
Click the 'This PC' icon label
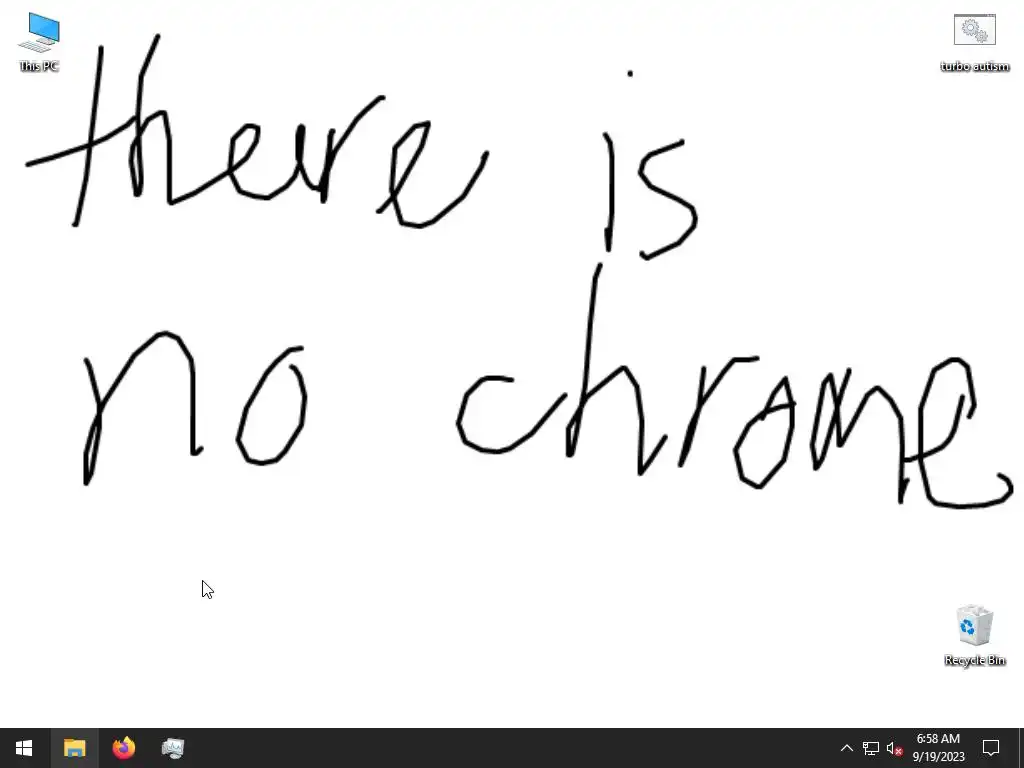[x=39, y=66]
